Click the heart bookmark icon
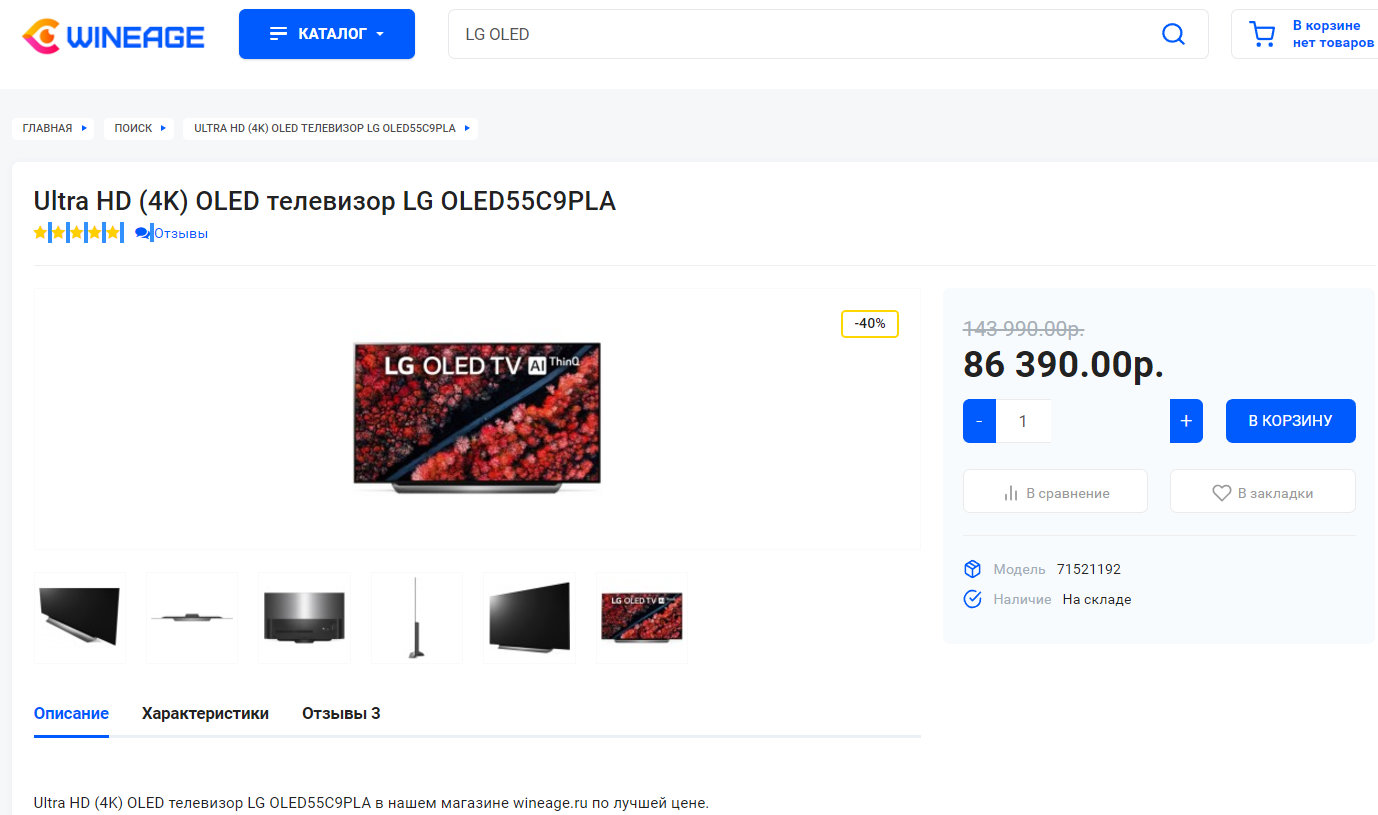1378x815 pixels. click(1221, 493)
